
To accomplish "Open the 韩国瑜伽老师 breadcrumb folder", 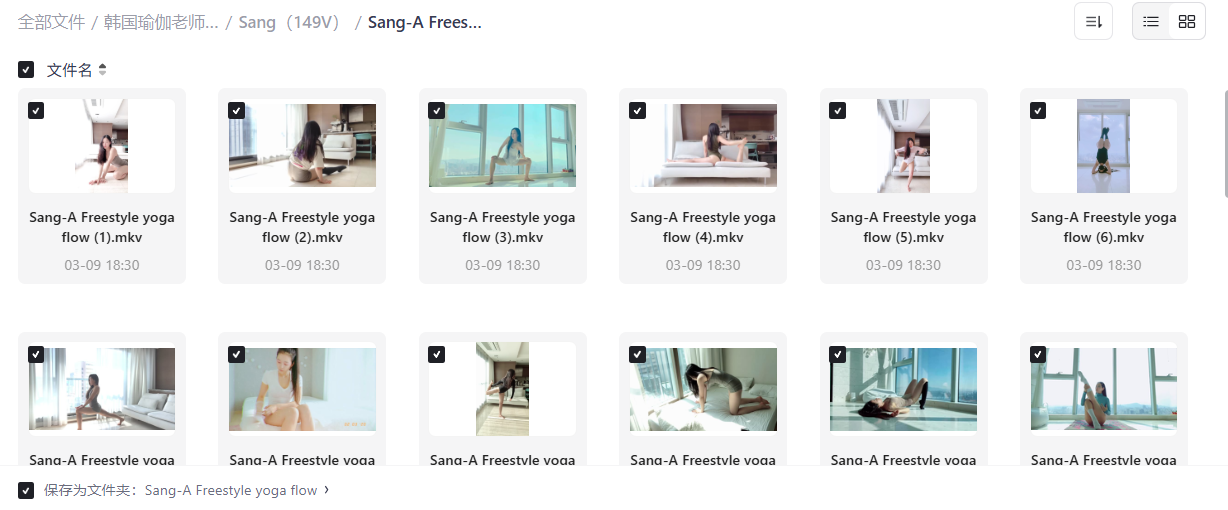I will pyautogui.click(x=161, y=22).
